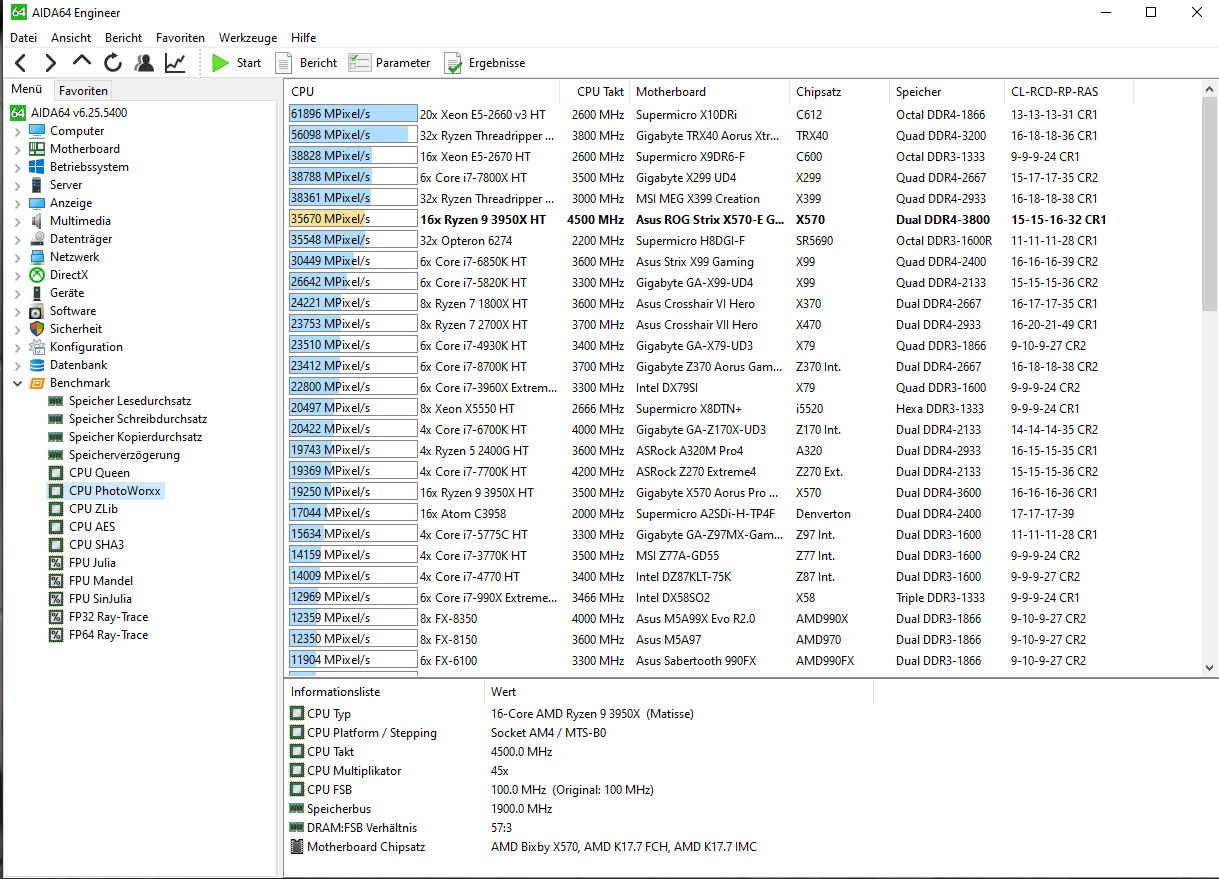The height and width of the screenshot is (879, 1219).
Task: Select the Sicherheit shield icon
Action: pyautogui.click(x=37, y=329)
